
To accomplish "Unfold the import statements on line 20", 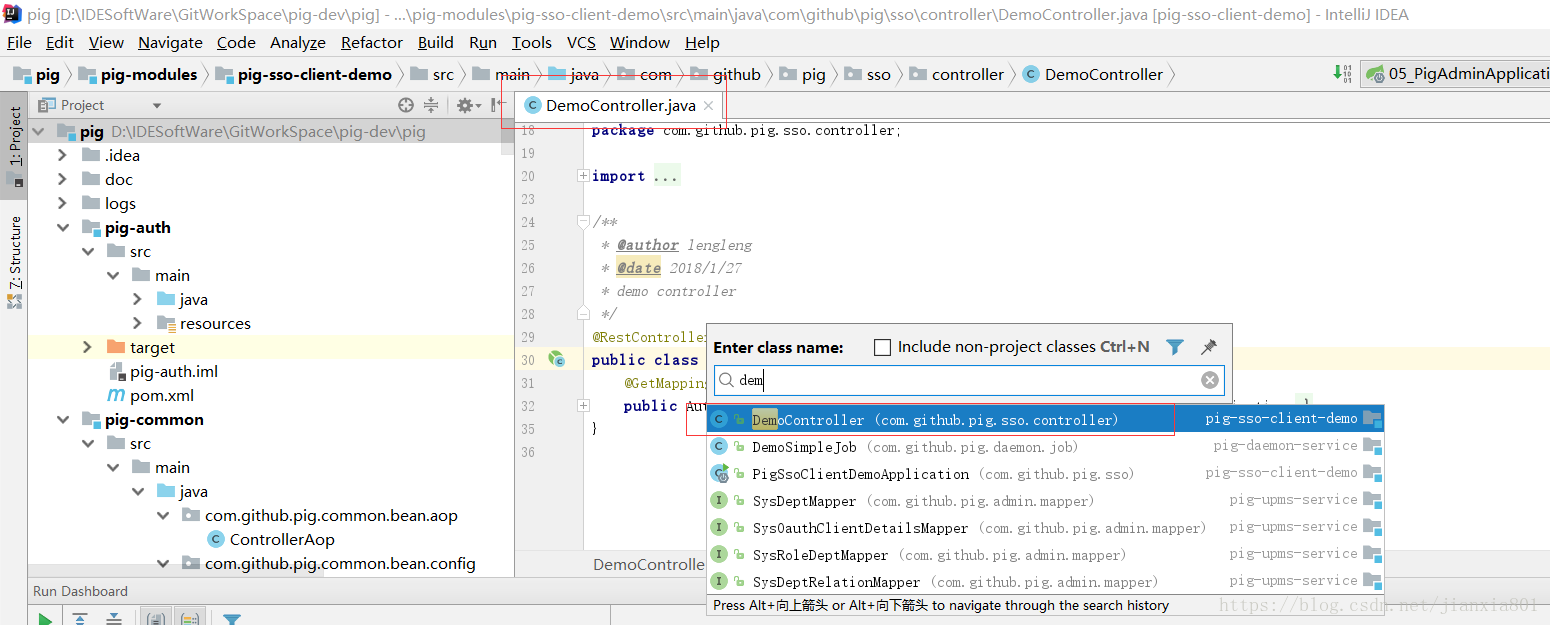I will pos(583,176).
